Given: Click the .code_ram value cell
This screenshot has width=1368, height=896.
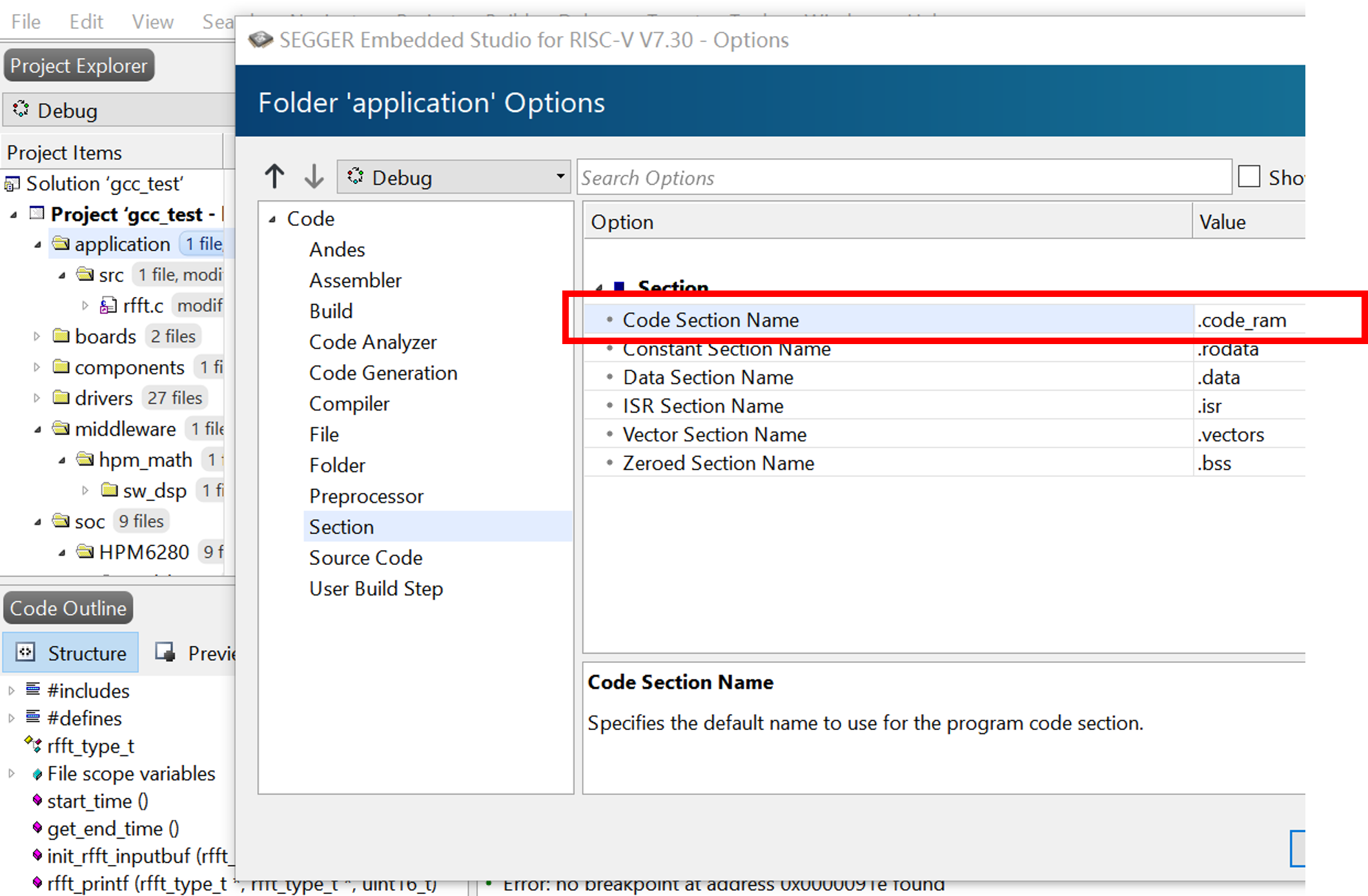Looking at the screenshot, I should (1249, 320).
